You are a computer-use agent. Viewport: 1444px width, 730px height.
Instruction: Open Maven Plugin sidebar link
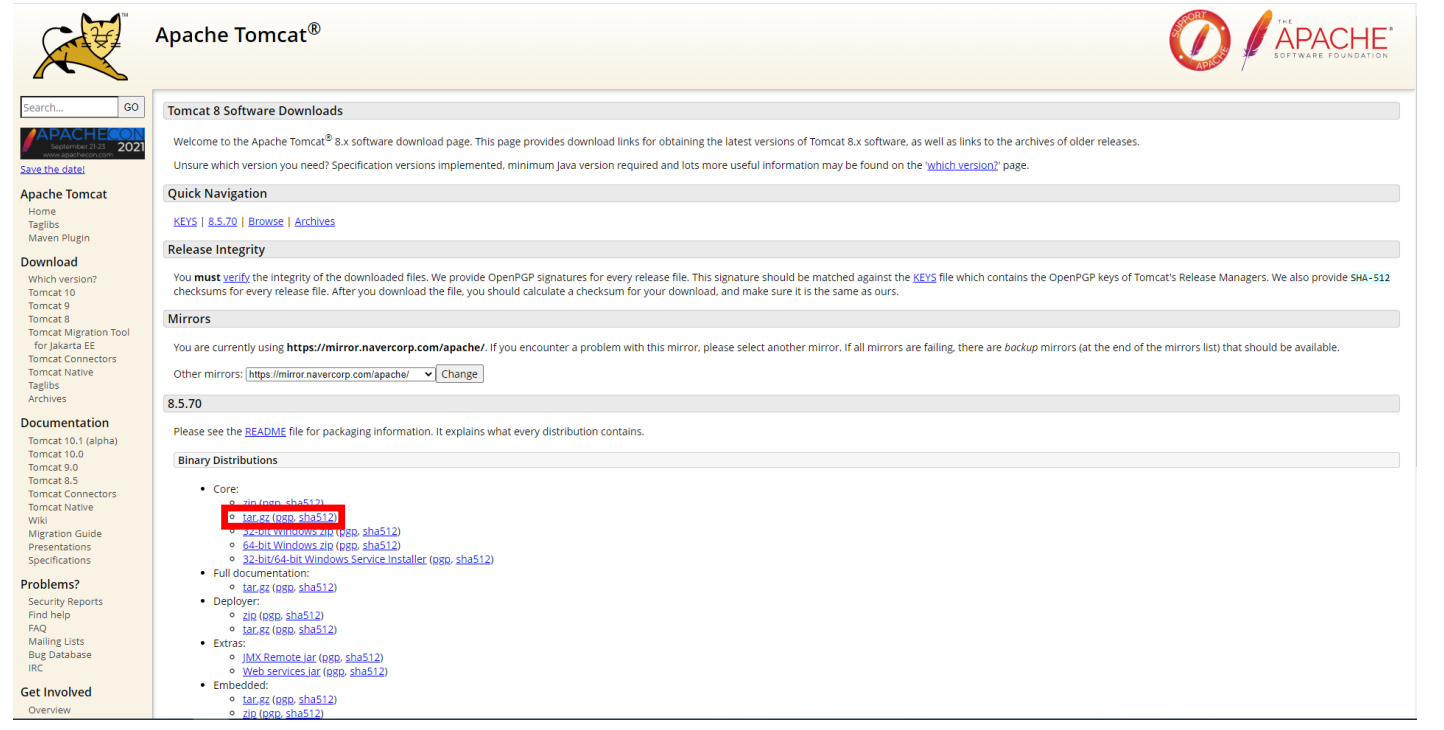pos(59,238)
